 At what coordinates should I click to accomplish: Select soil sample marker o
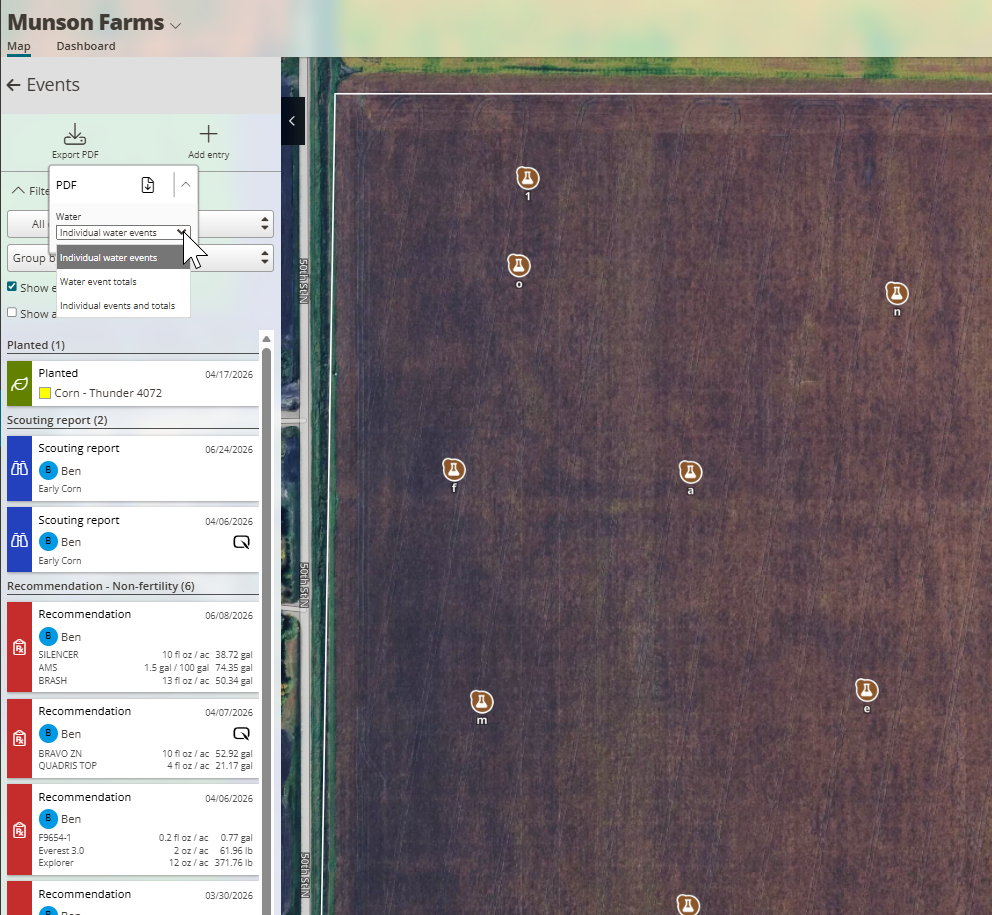coord(519,266)
